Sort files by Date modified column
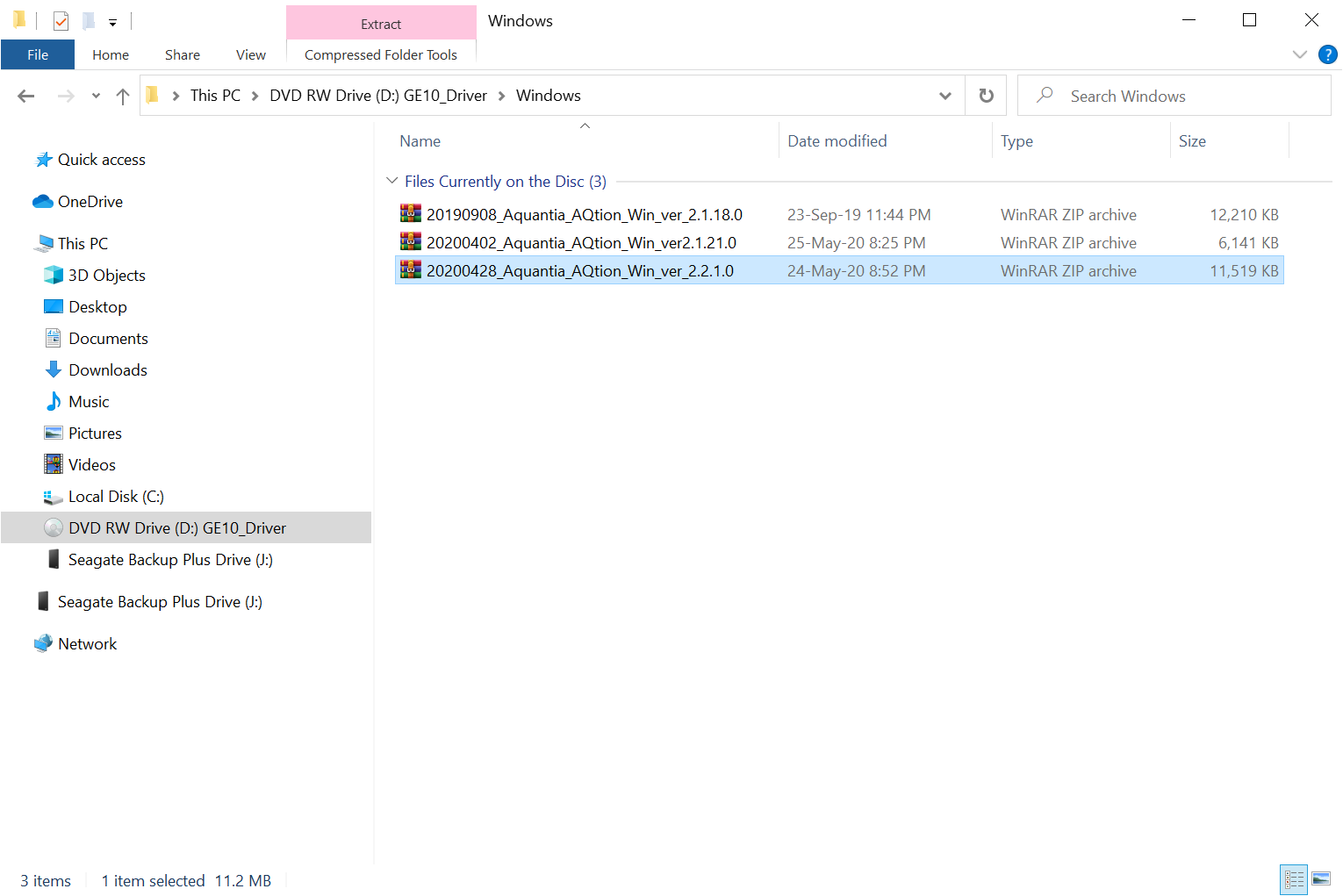 (x=837, y=141)
